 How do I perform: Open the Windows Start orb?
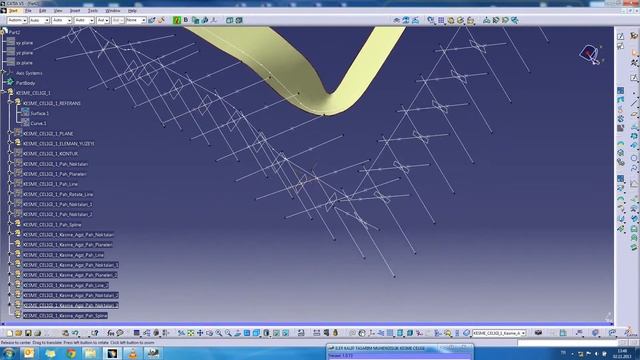coord(9,353)
